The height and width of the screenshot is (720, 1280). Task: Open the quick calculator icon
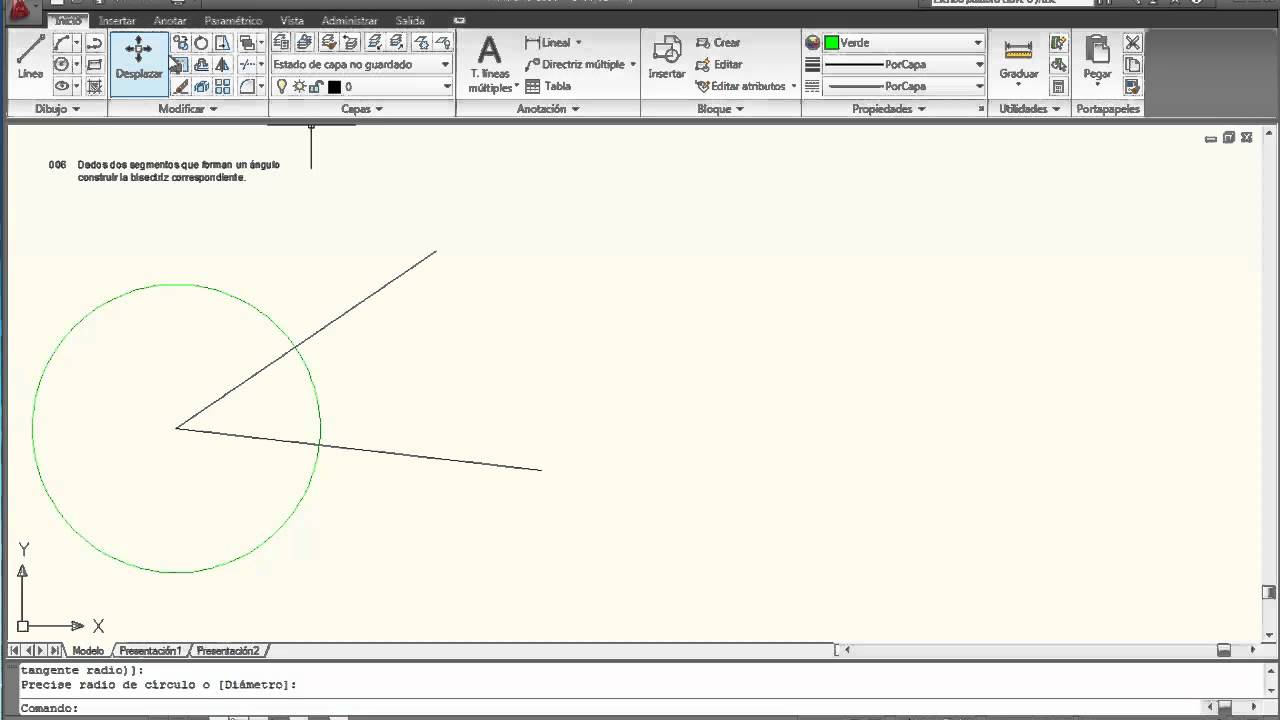tap(1058, 87)
